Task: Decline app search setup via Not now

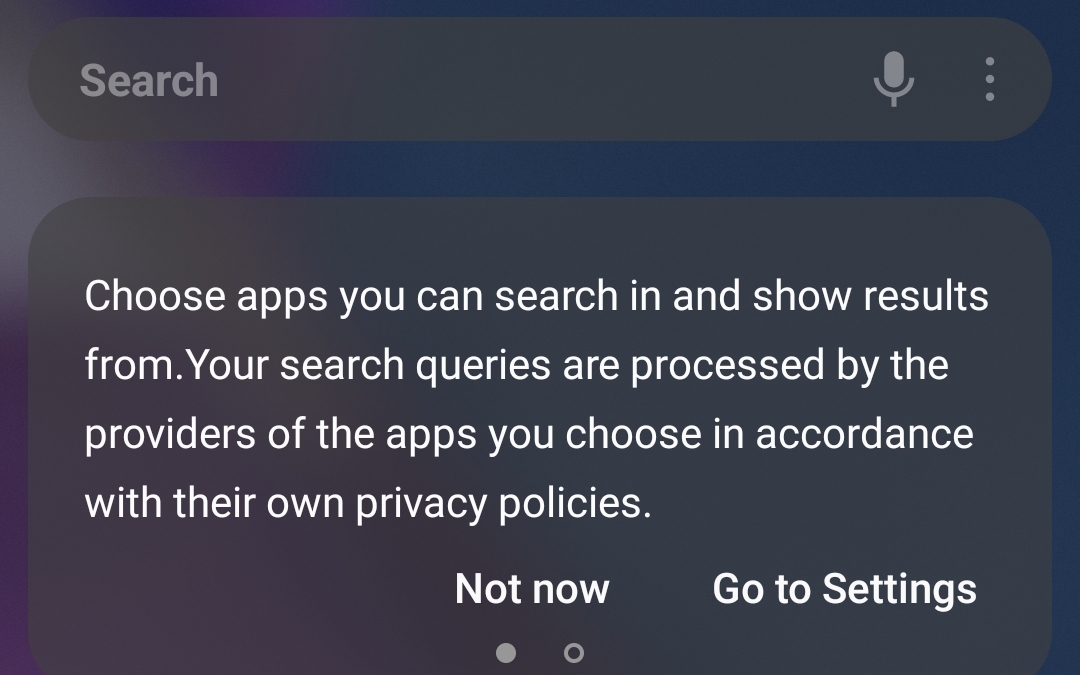Action: (x=532, y=589)
